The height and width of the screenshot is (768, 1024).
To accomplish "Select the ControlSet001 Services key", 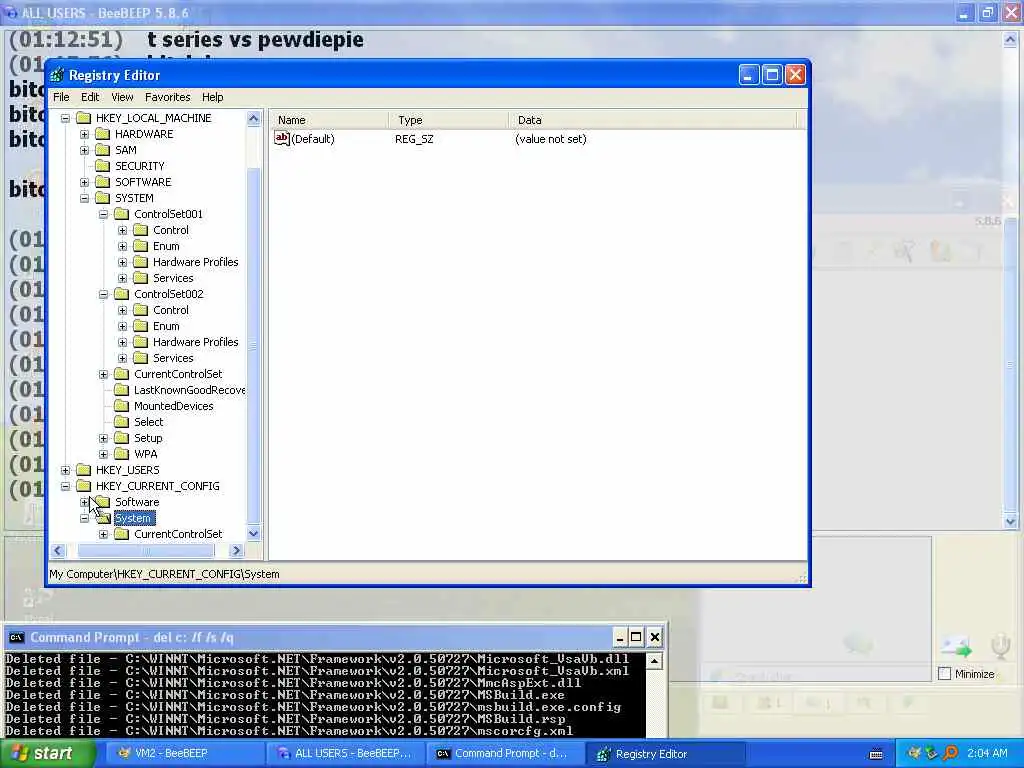I will click(x=173, y=278).
